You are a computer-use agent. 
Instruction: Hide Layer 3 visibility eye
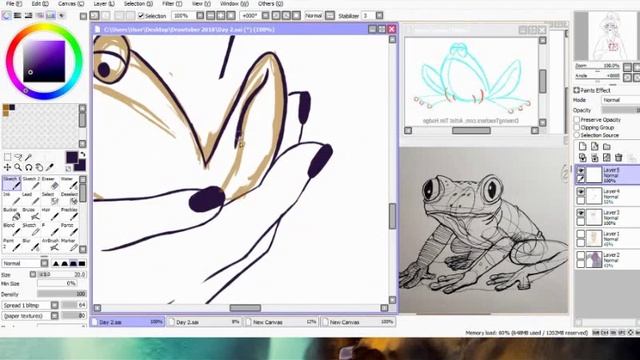pyautogui.click(x=581, y=213)
